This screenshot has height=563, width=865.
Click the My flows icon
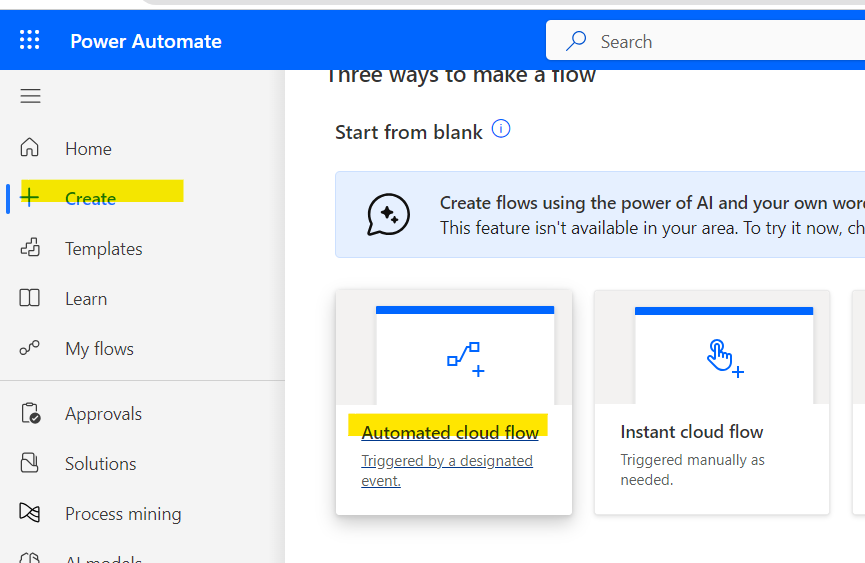[29, 348]
